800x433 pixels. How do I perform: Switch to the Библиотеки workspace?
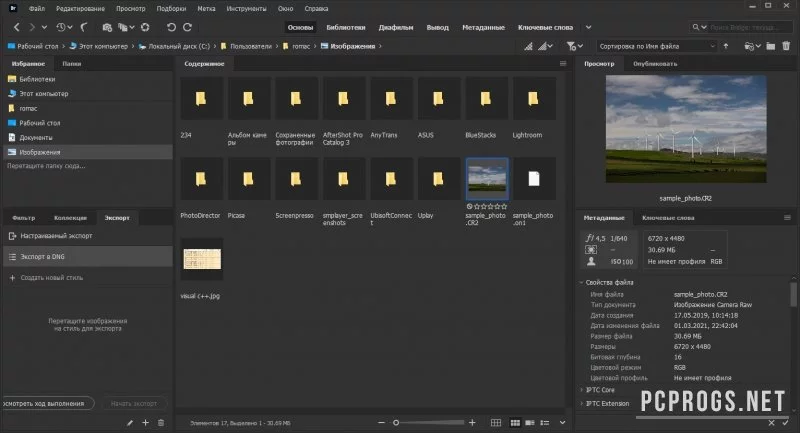(346, 28)
